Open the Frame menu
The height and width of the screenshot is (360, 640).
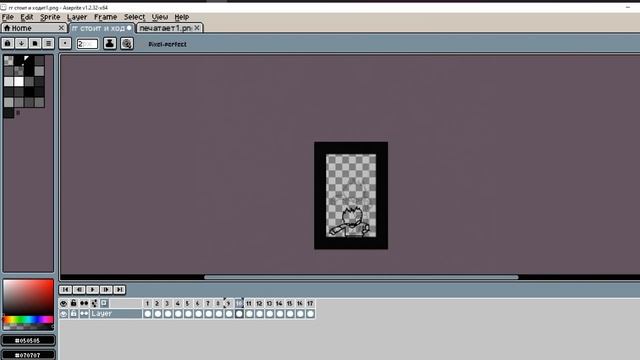point(105,17)
